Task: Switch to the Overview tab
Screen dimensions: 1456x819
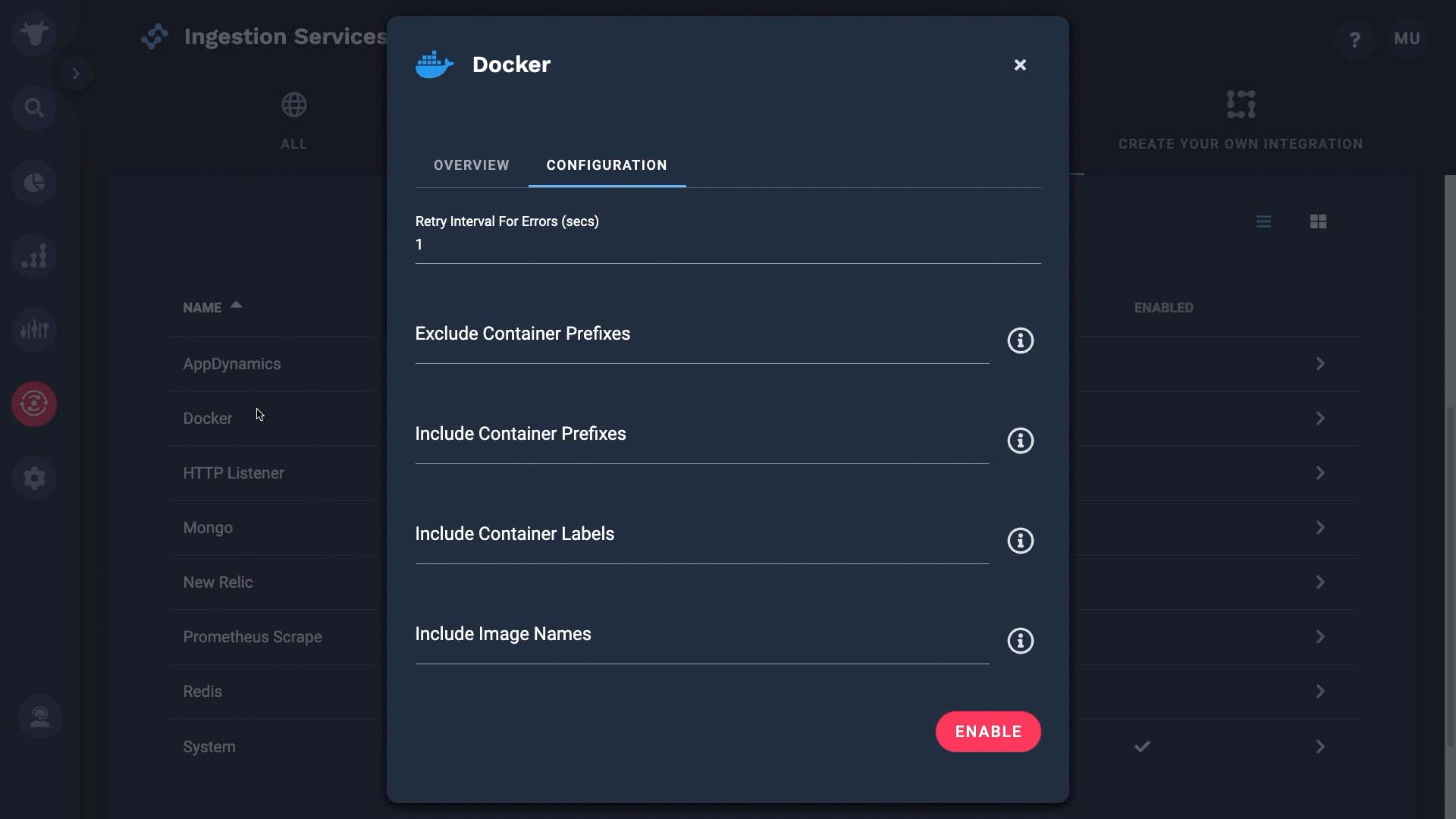Action: click(x=472, y=165)
